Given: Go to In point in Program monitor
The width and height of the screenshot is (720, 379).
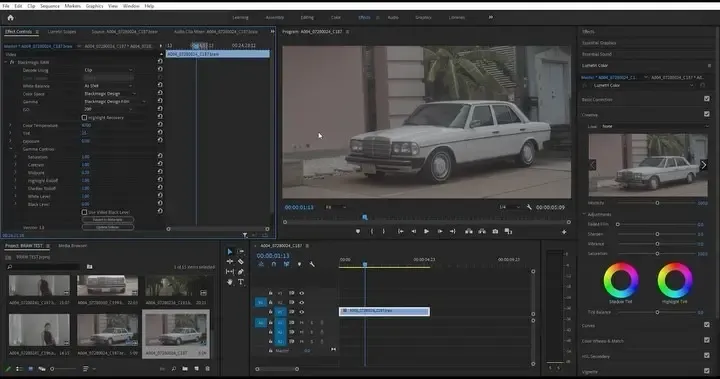Looking at the screenshot, I should 400,232.
